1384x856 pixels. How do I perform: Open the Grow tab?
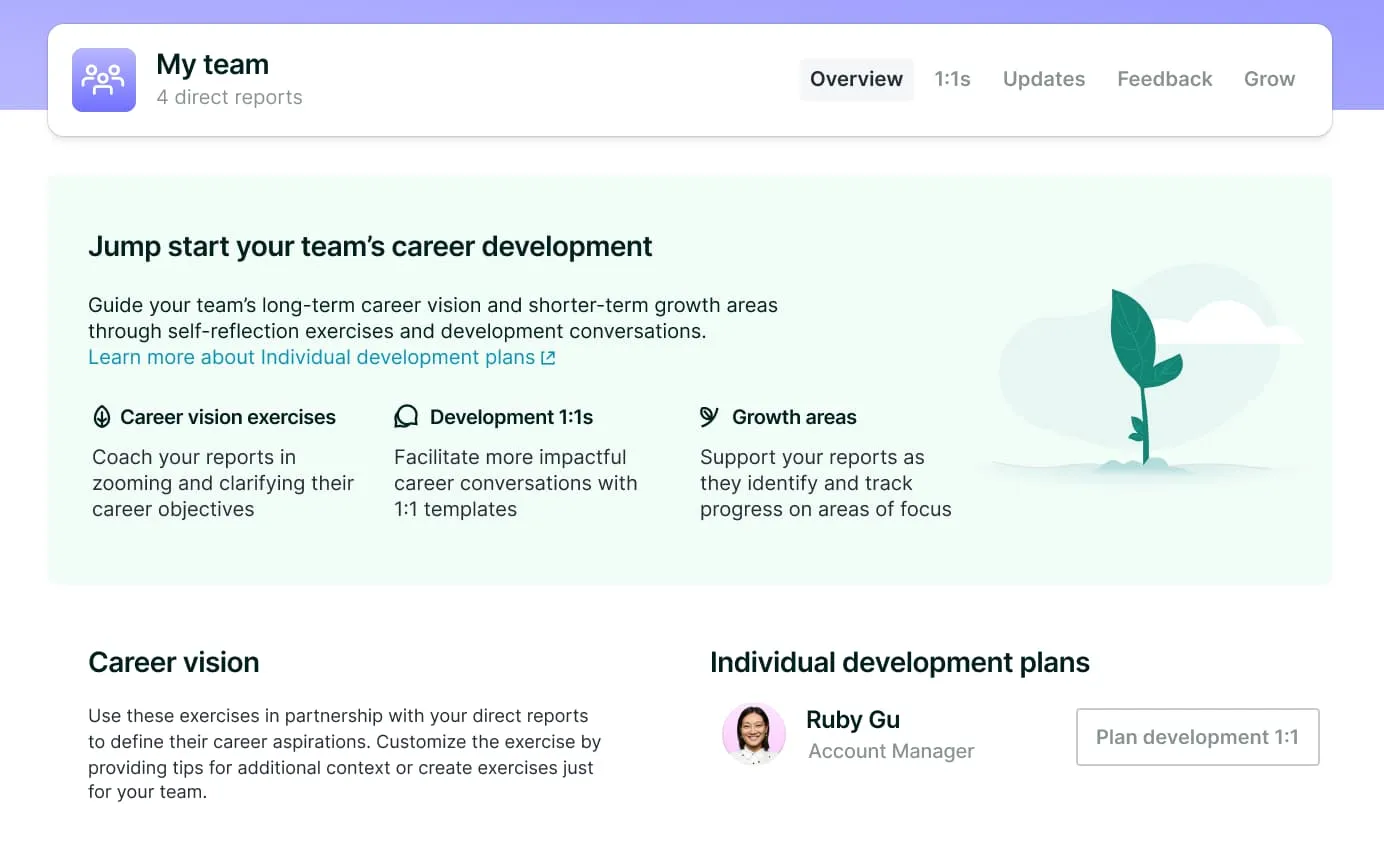tap(1269, 79)
